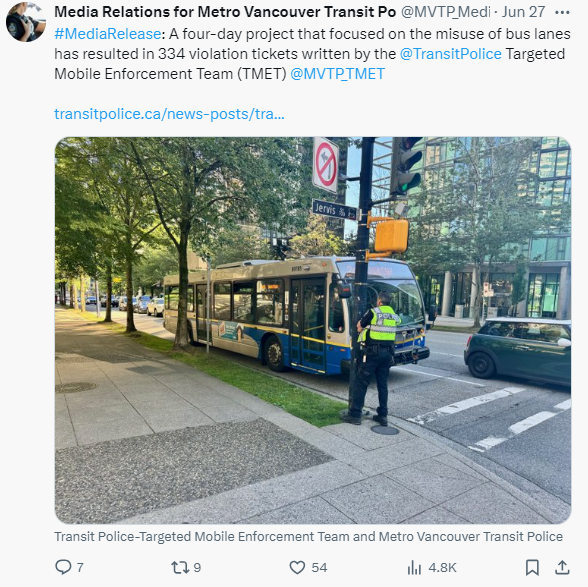Open the Jun 27 timestamp

coord(523,12)
